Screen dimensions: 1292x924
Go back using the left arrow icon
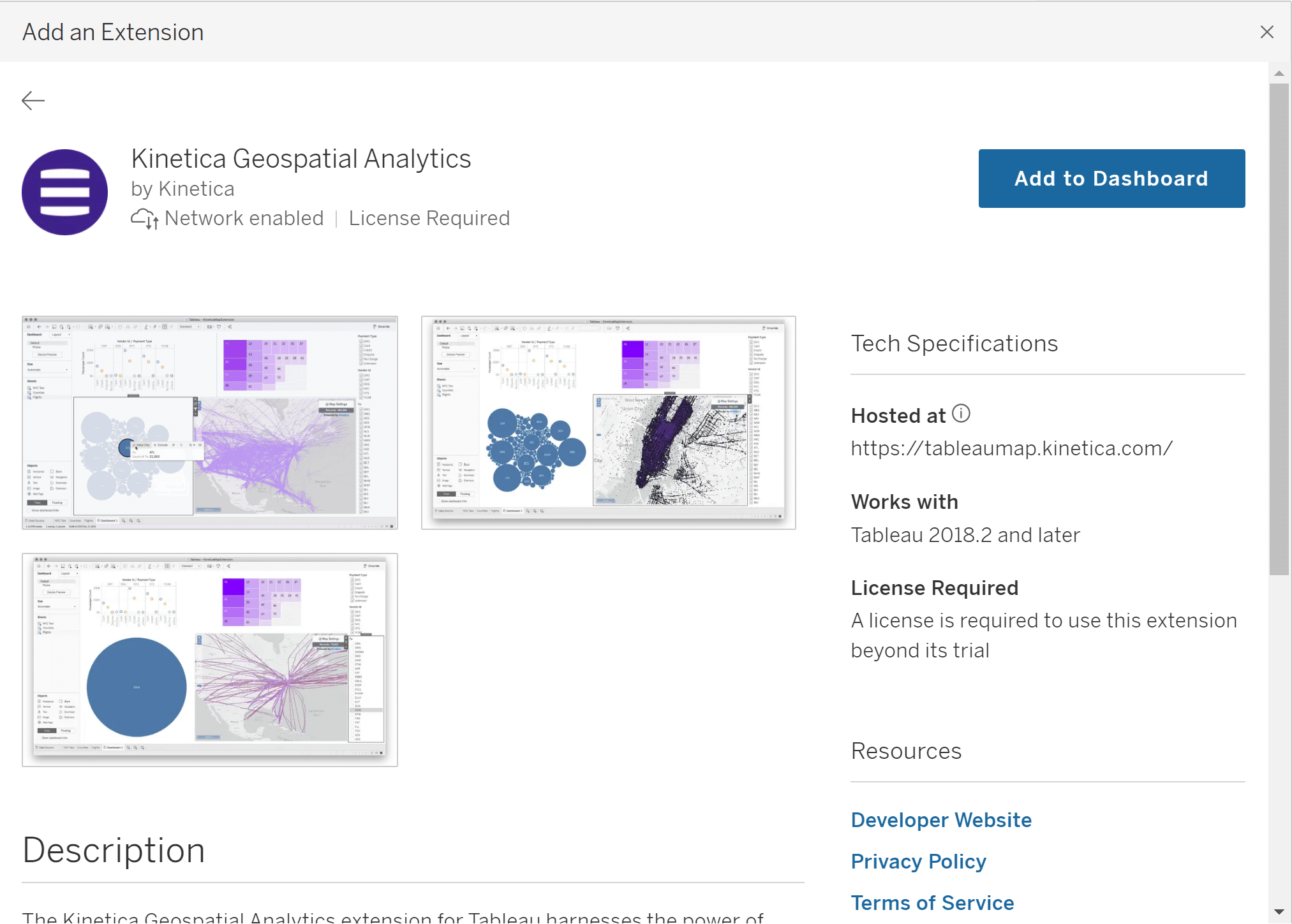point(33,100)
